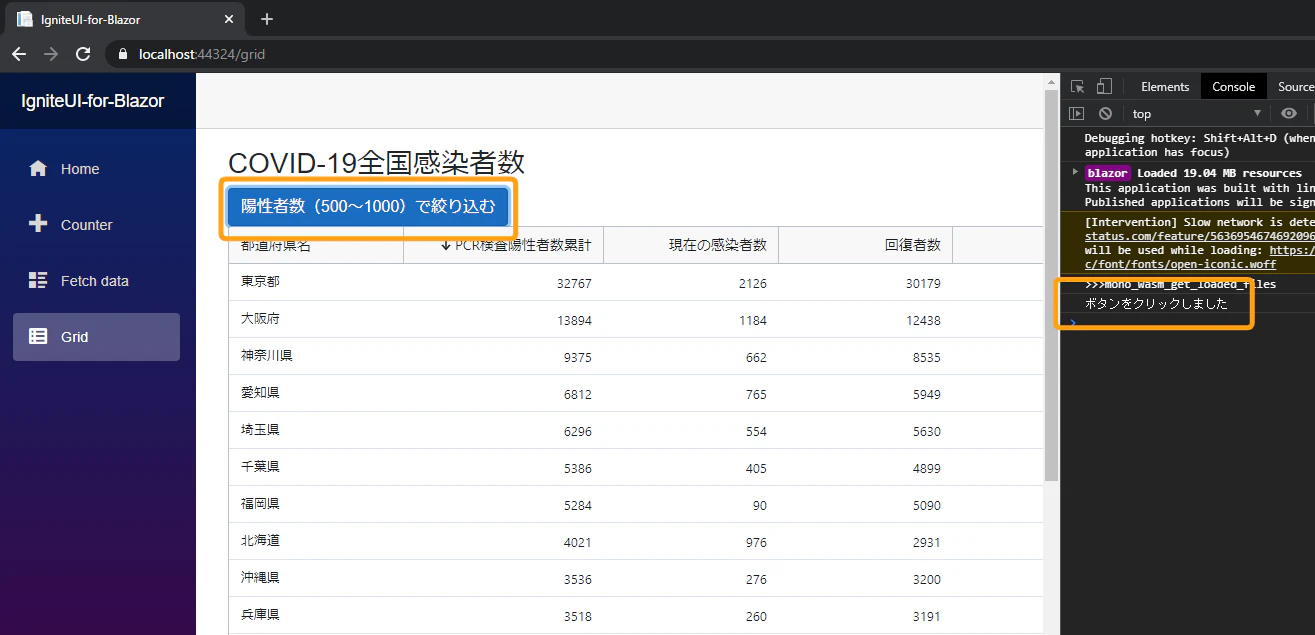Open the open-iconic.woff link in console
This screenshot has height=635, width=1315.
pos(1180,263)
